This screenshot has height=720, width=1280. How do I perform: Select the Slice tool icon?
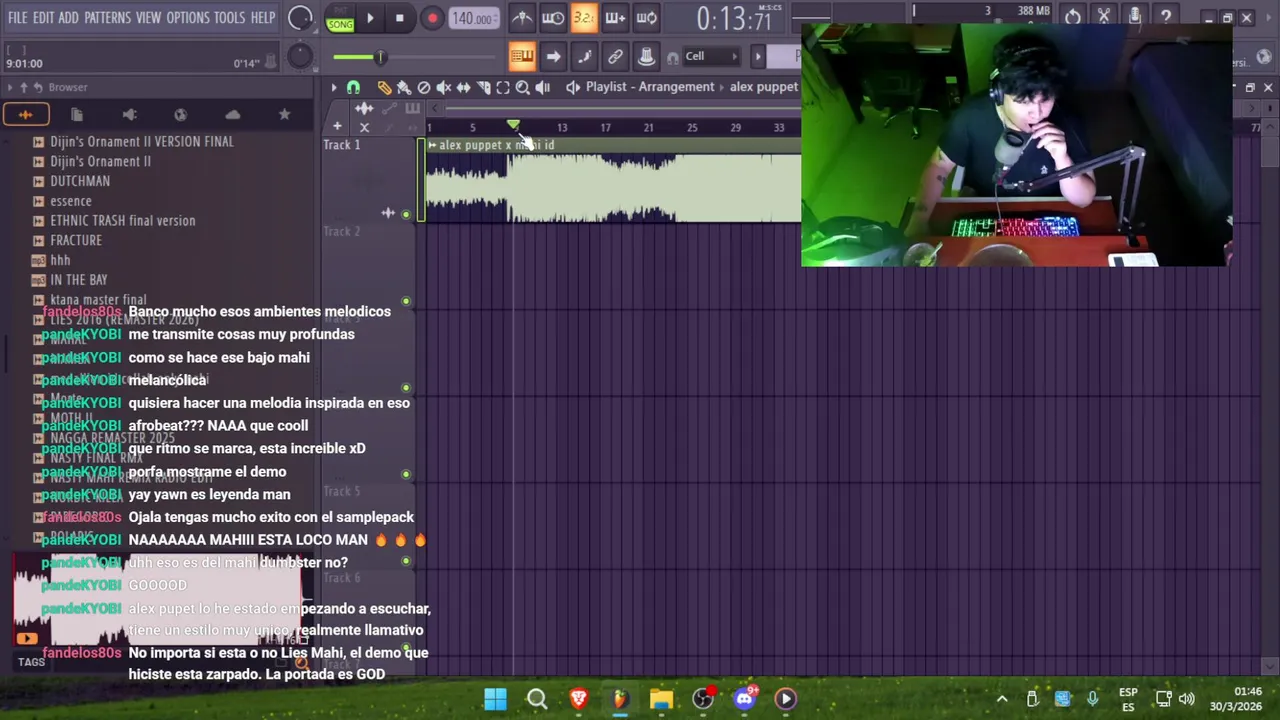point(483,88)
